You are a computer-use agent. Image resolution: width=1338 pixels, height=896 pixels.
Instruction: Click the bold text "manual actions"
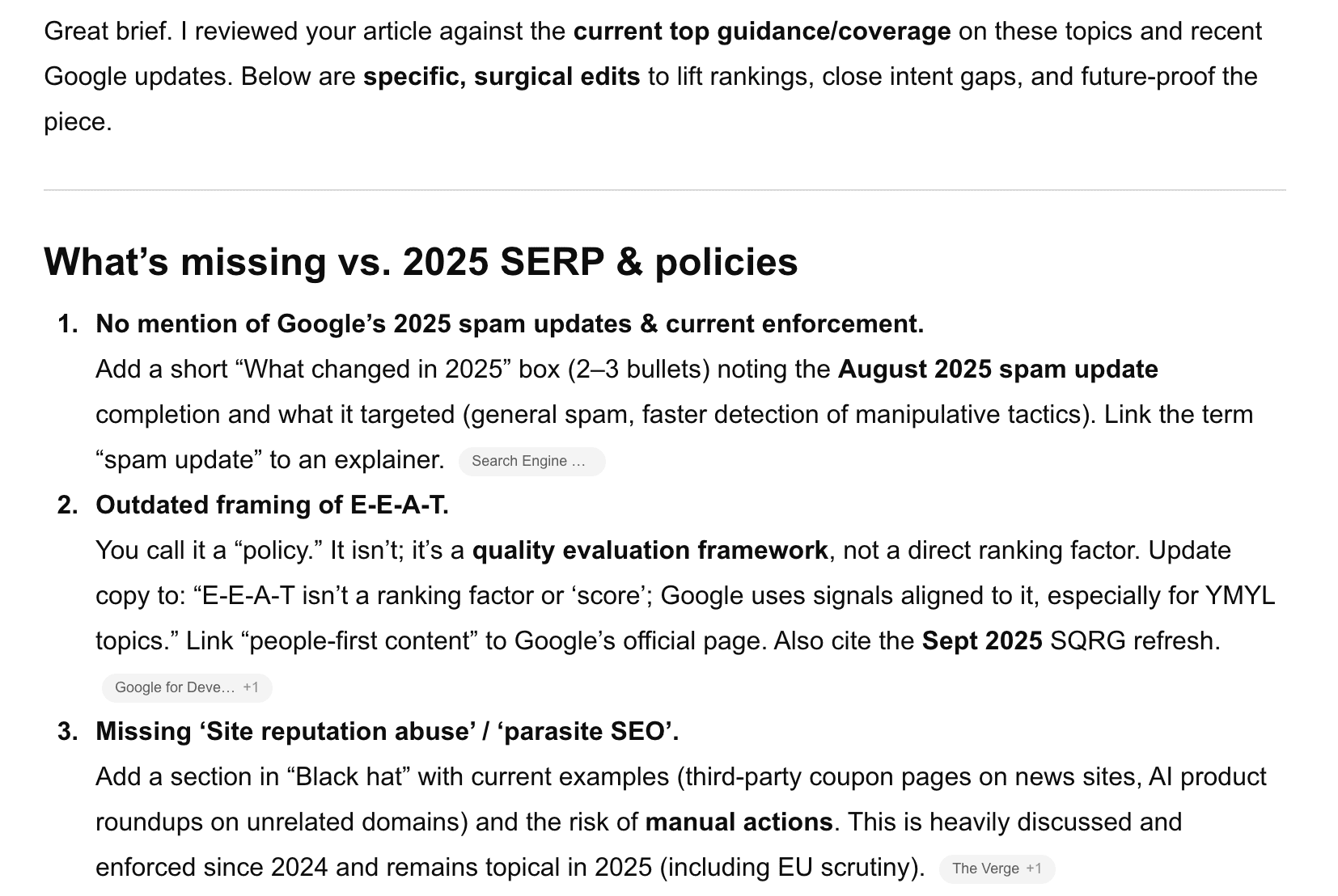pos(739,822)
